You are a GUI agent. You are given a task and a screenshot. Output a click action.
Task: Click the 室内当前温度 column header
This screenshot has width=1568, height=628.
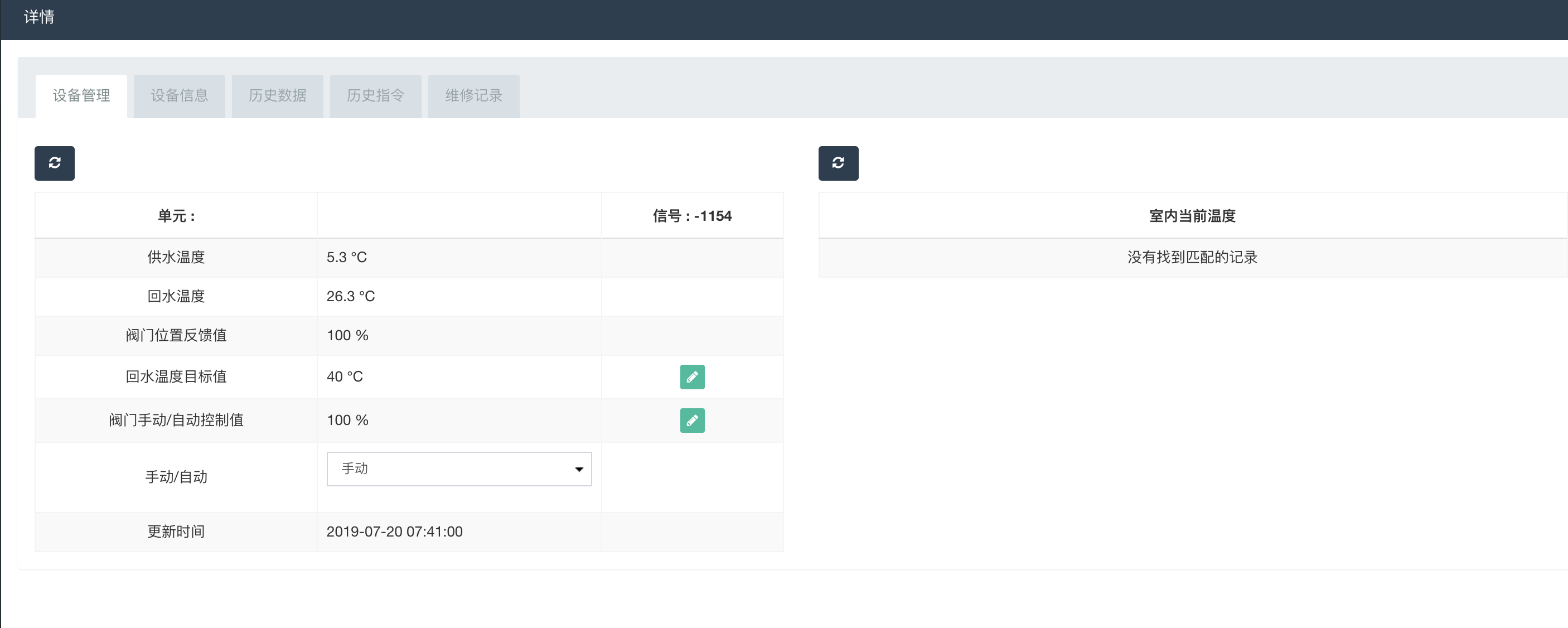(x=1192, y=216)
